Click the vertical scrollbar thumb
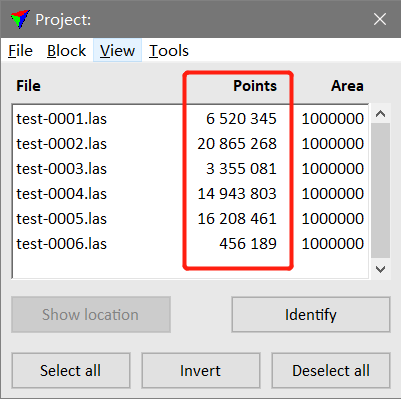This screenshot has width=401, height=399. coord(380,190)
